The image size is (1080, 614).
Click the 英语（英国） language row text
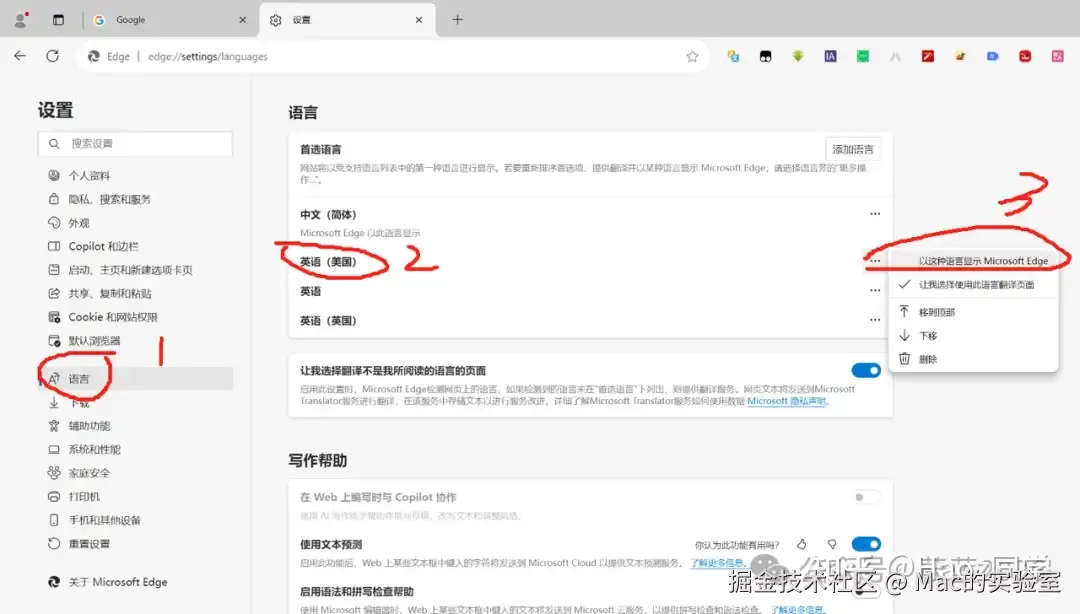(328, 320)
